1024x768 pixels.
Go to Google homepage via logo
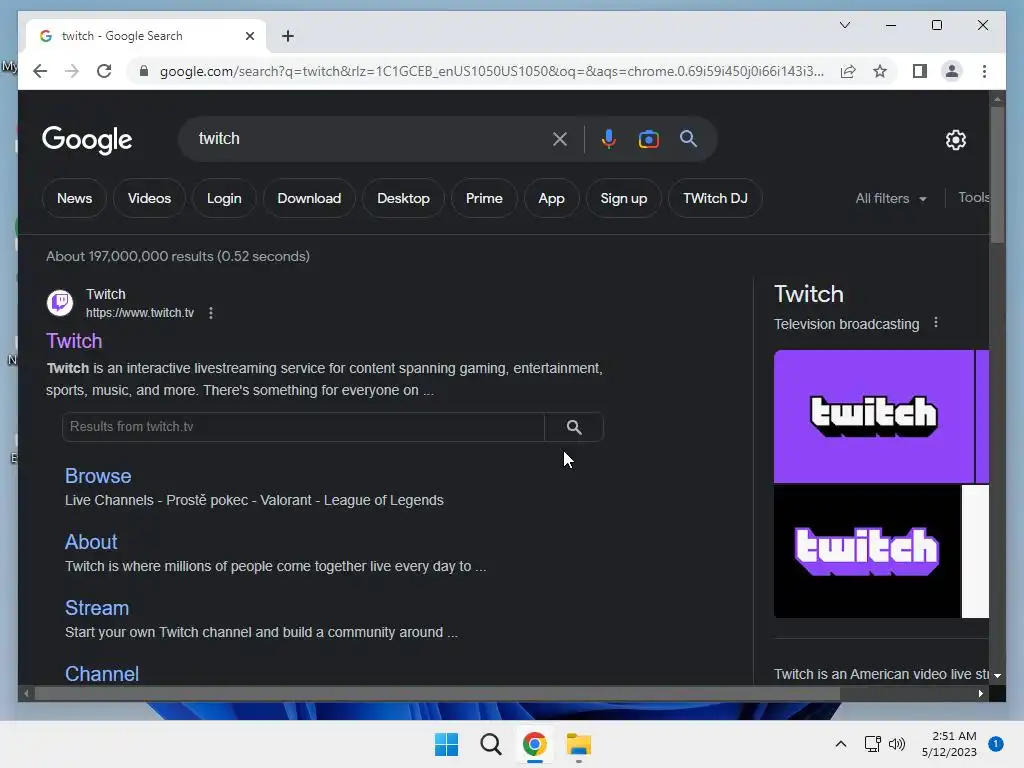87,140
